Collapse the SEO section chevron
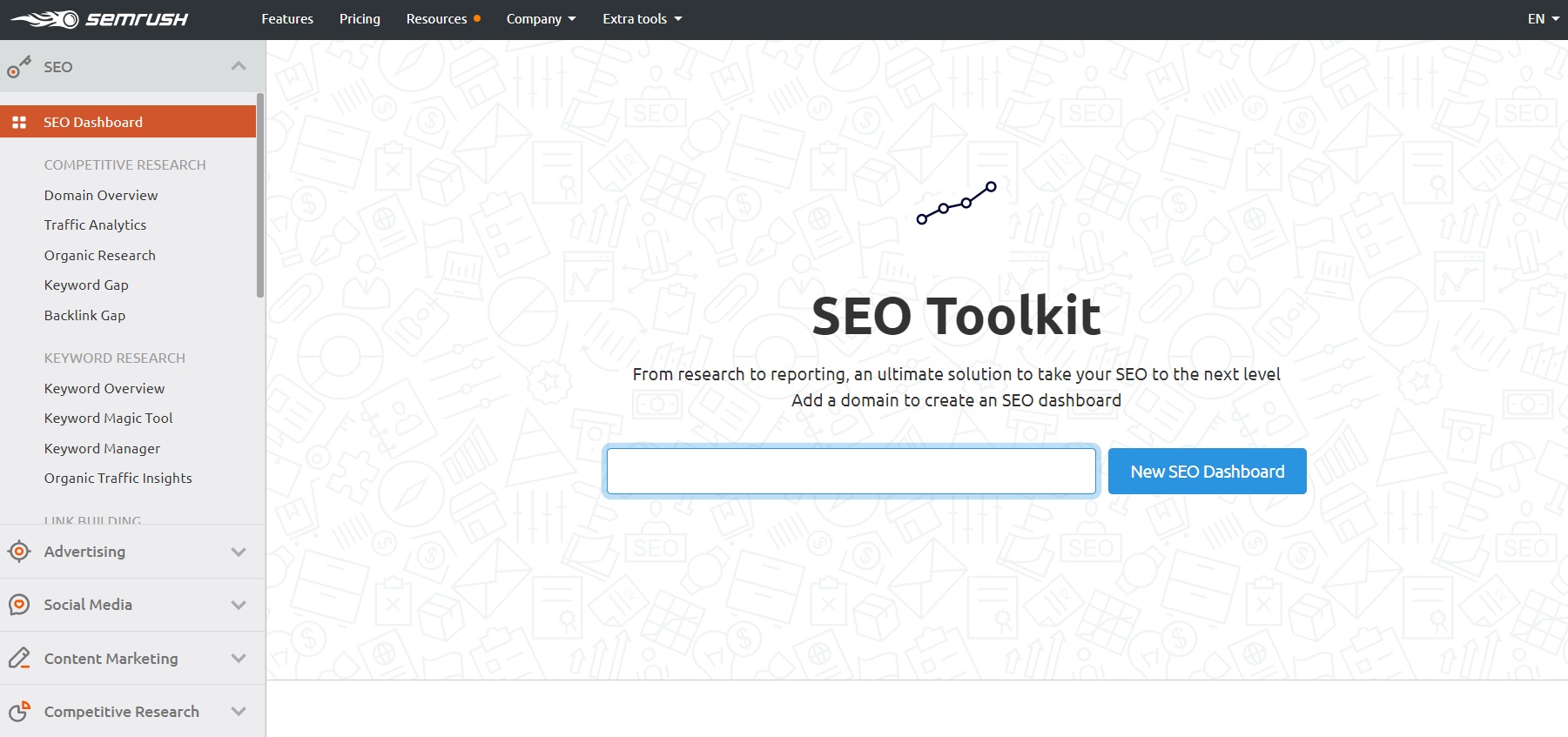 [239, 66]
